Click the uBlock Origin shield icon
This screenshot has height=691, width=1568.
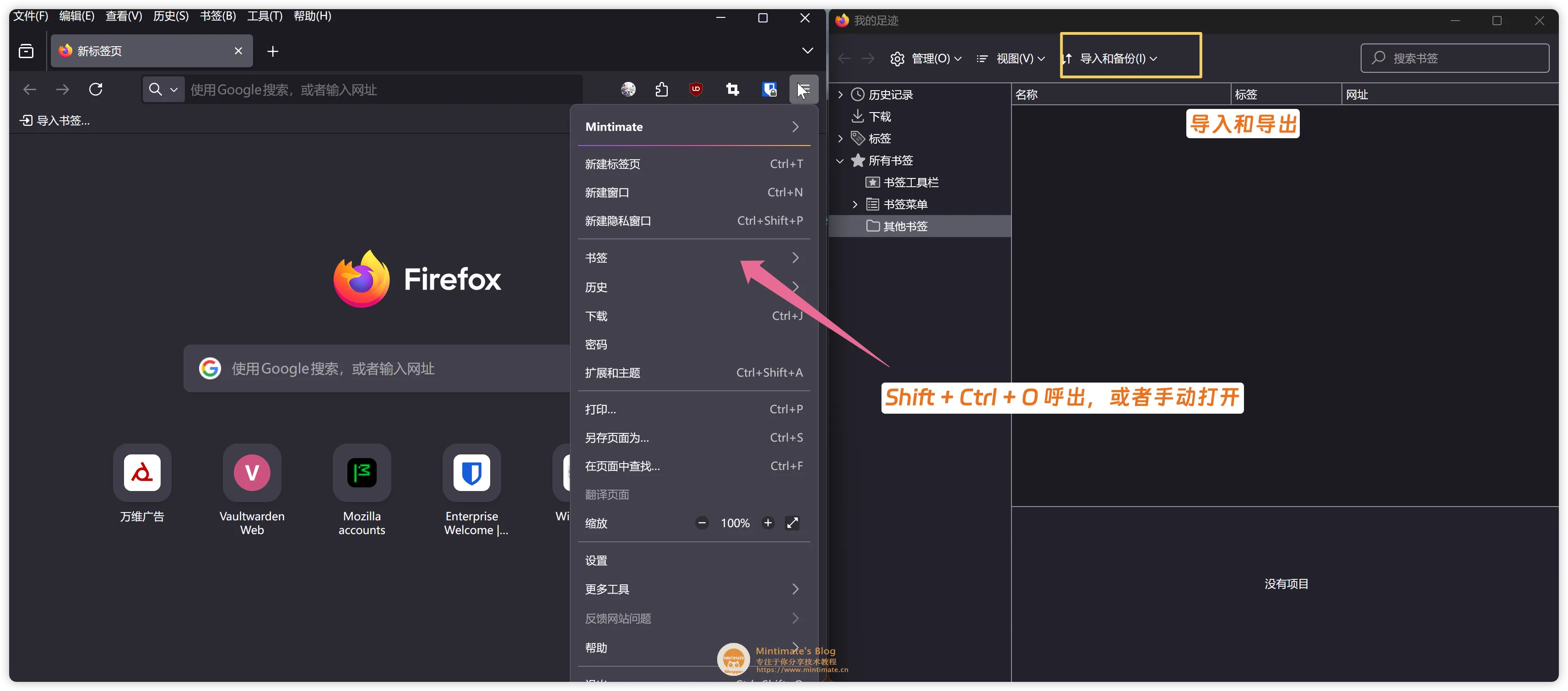click(x=696, y=90)
